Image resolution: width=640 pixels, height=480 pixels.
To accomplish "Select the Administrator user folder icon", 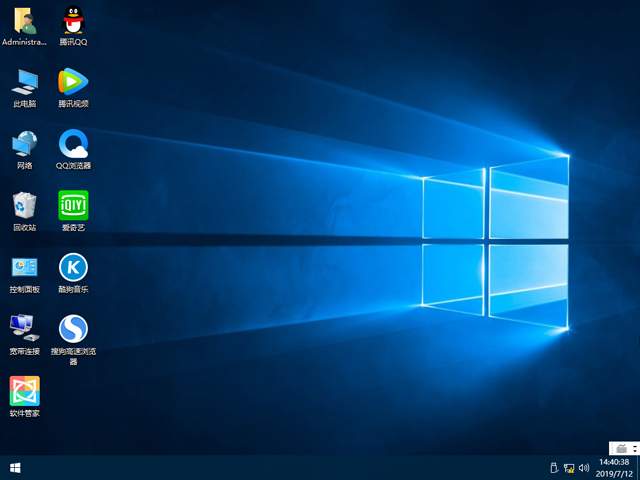I will click(24, 20).
